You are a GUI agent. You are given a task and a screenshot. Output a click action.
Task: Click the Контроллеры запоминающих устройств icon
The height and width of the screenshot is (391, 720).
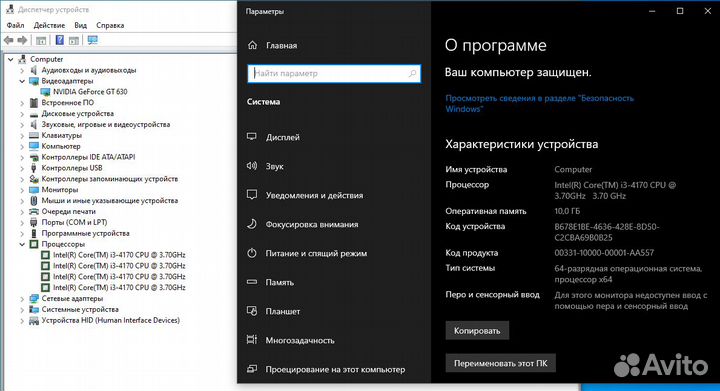34,179
